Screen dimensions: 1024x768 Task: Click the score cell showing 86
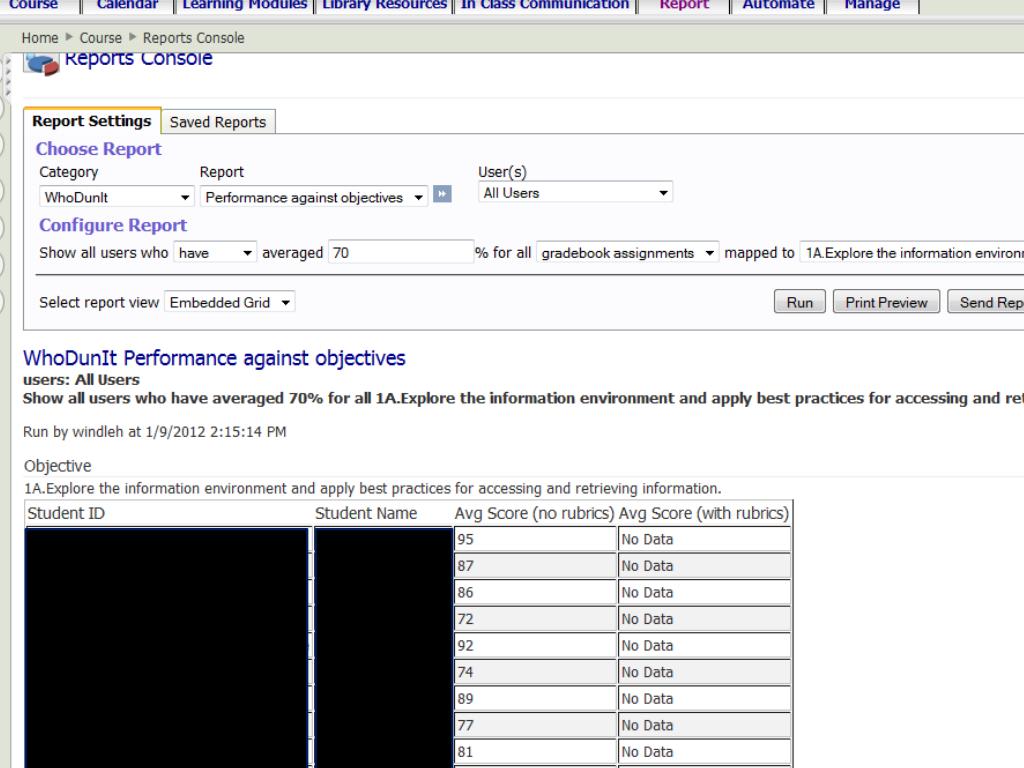535,592
